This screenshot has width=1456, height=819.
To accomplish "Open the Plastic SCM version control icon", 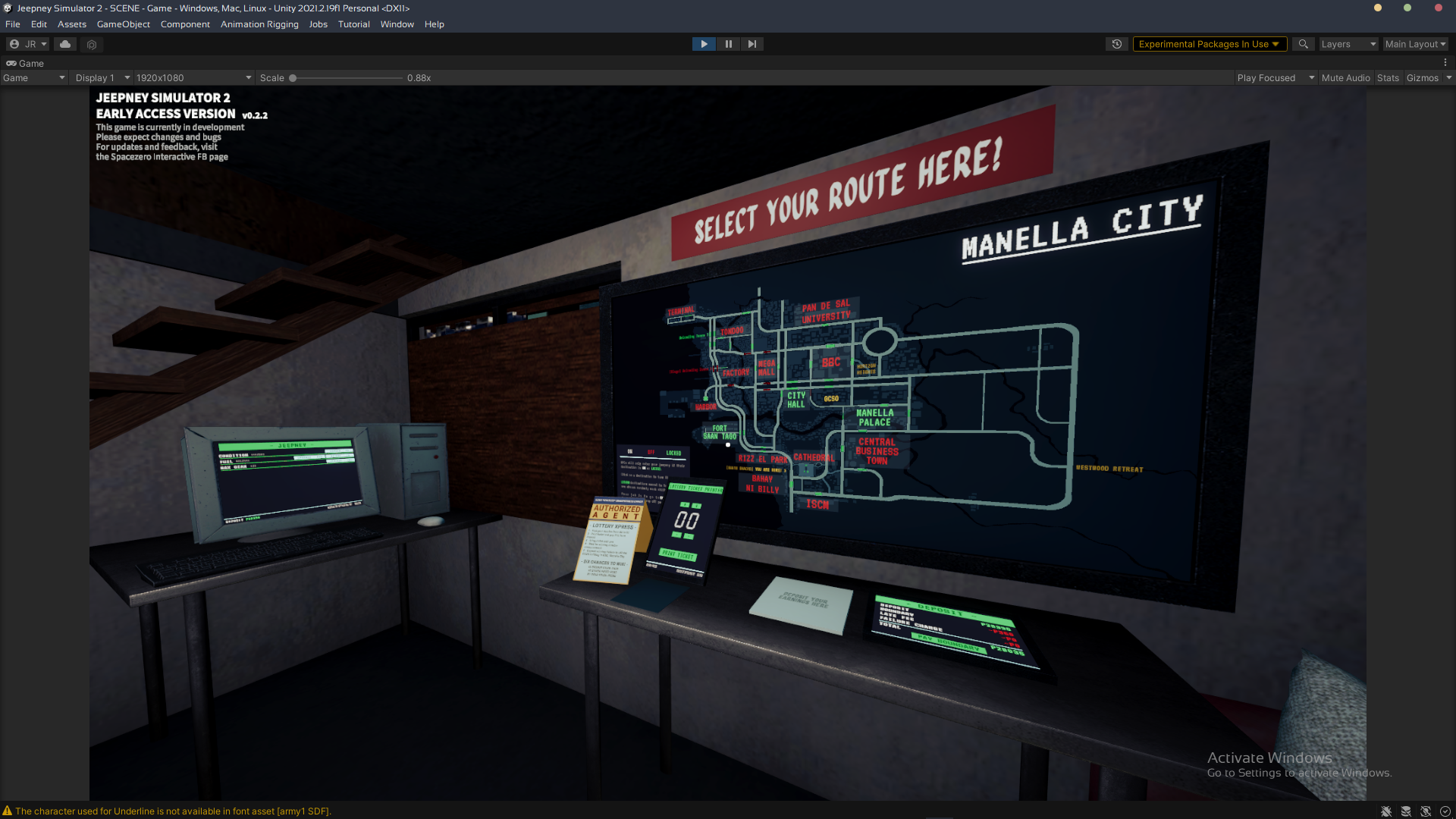I will (x=91, y=44).
